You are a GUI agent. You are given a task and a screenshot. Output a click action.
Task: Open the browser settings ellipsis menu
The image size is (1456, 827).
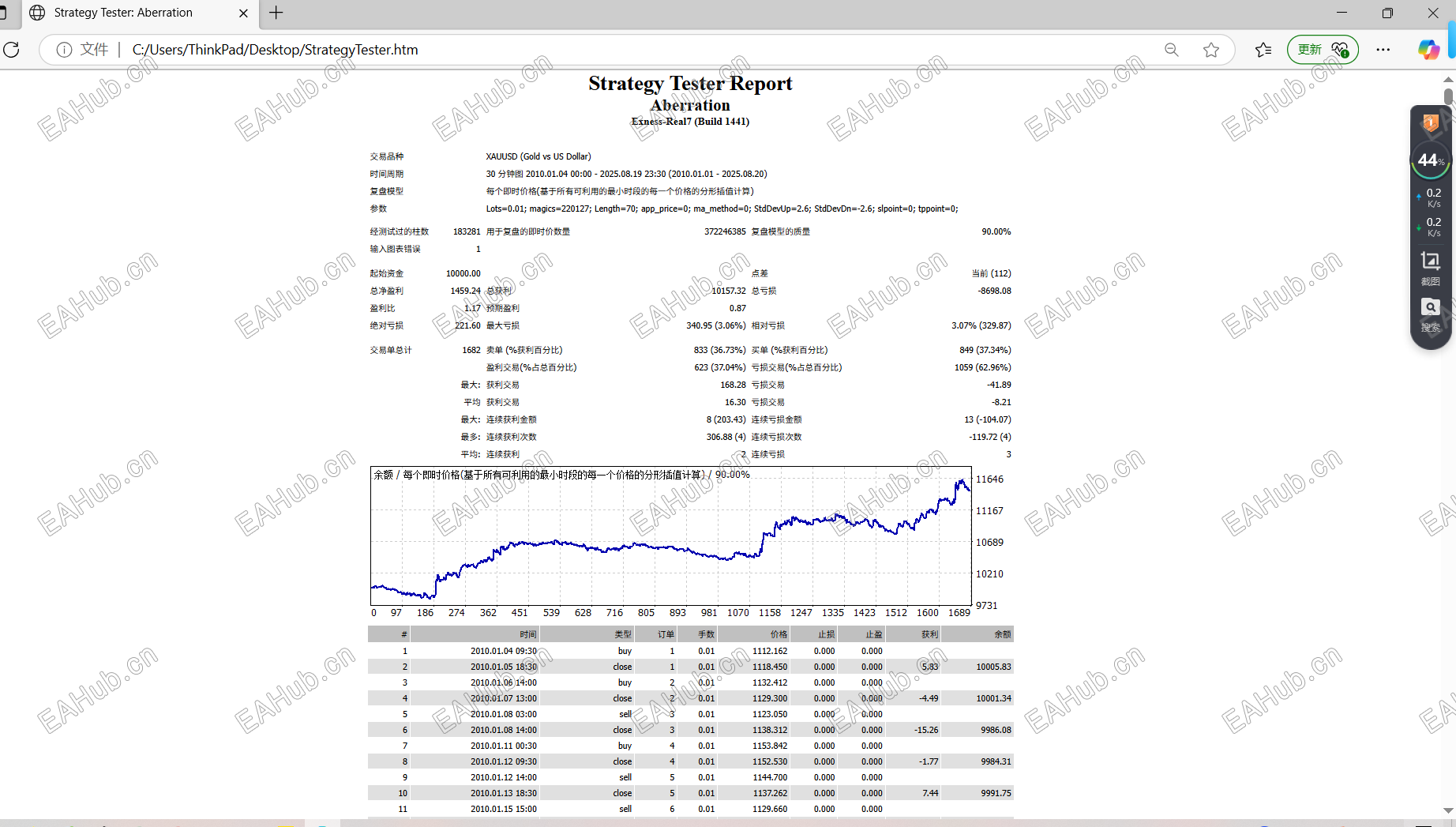(1383, 50)
